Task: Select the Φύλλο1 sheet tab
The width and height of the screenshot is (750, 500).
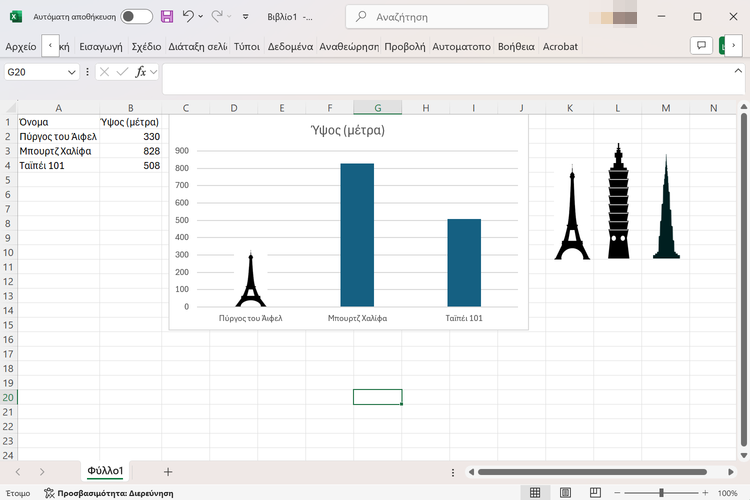Action: (105, 471)
